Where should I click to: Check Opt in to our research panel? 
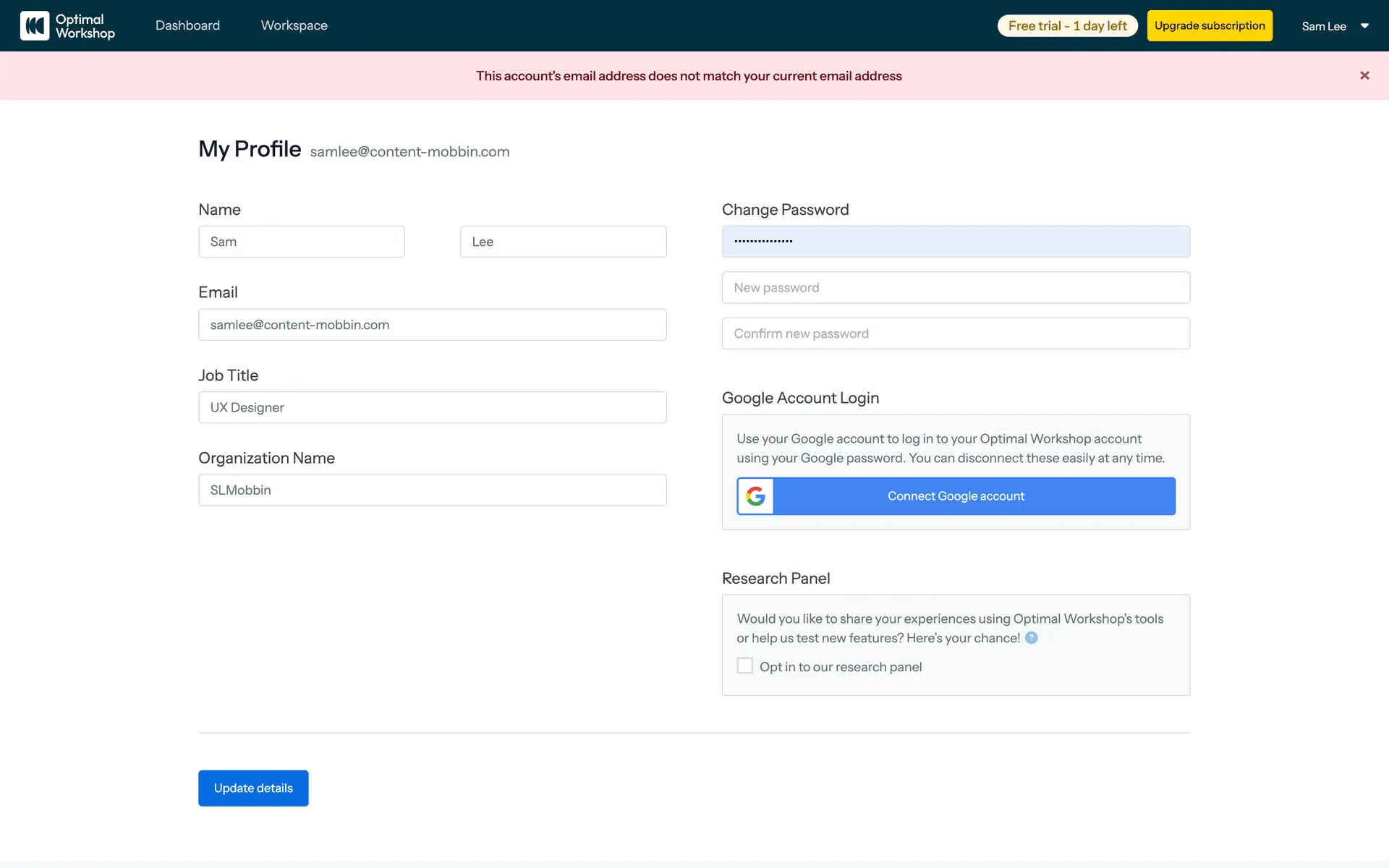(x=744, y=666)
